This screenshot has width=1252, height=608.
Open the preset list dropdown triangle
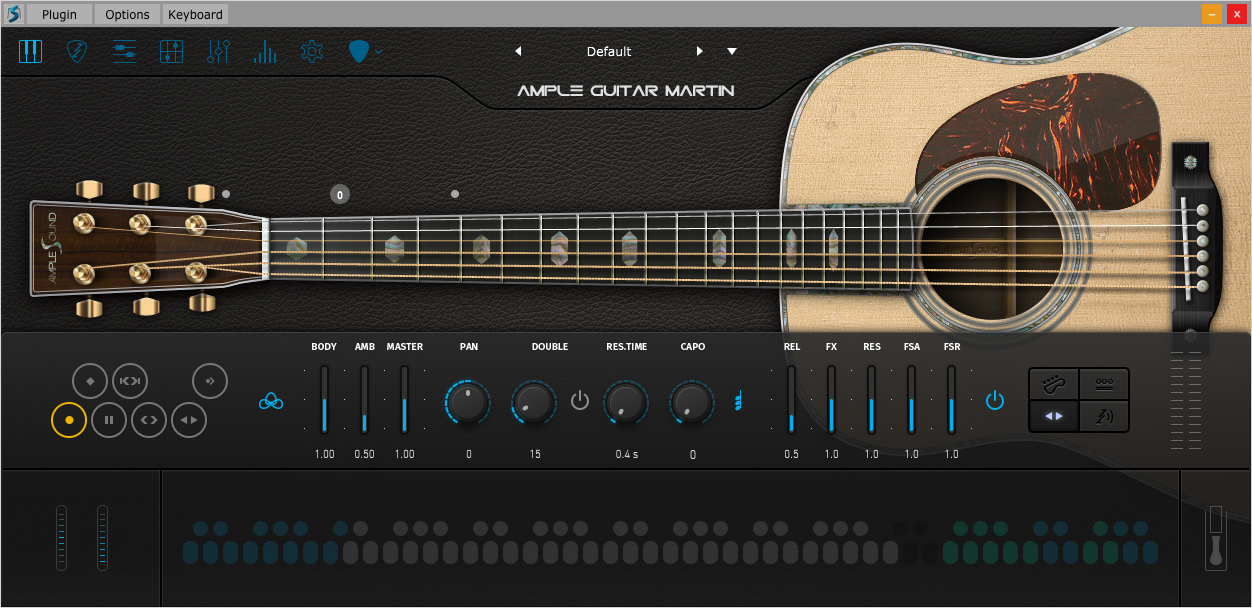(x=732, y=51)
